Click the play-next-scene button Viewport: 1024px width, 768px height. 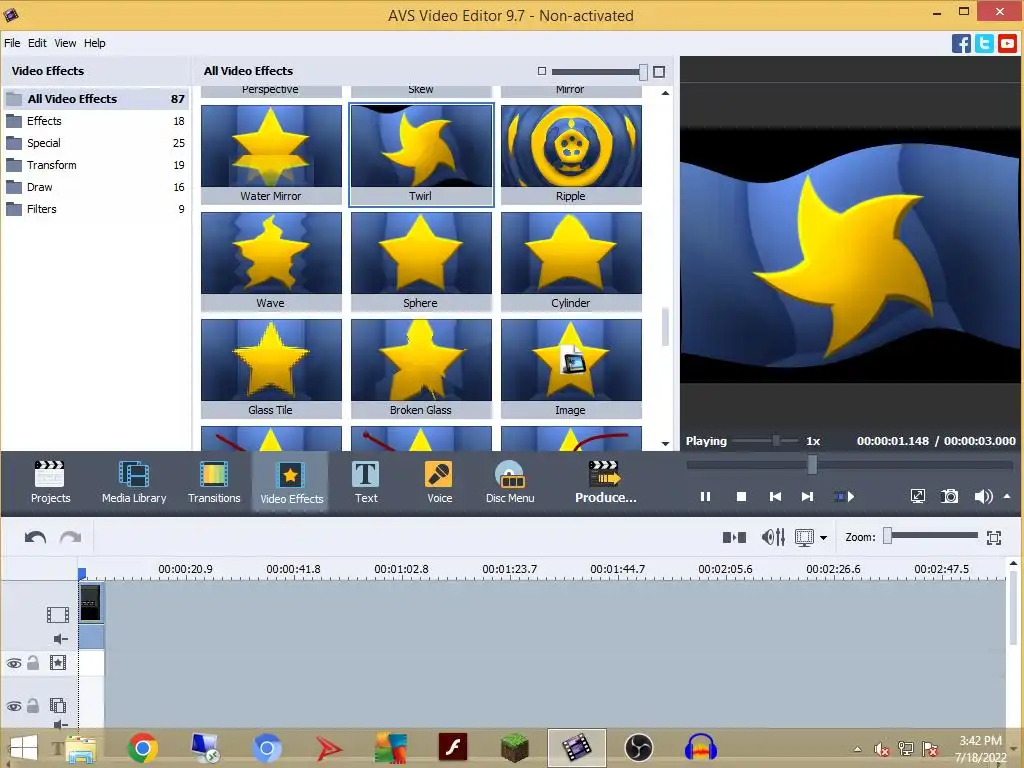(x=844, y=497)
